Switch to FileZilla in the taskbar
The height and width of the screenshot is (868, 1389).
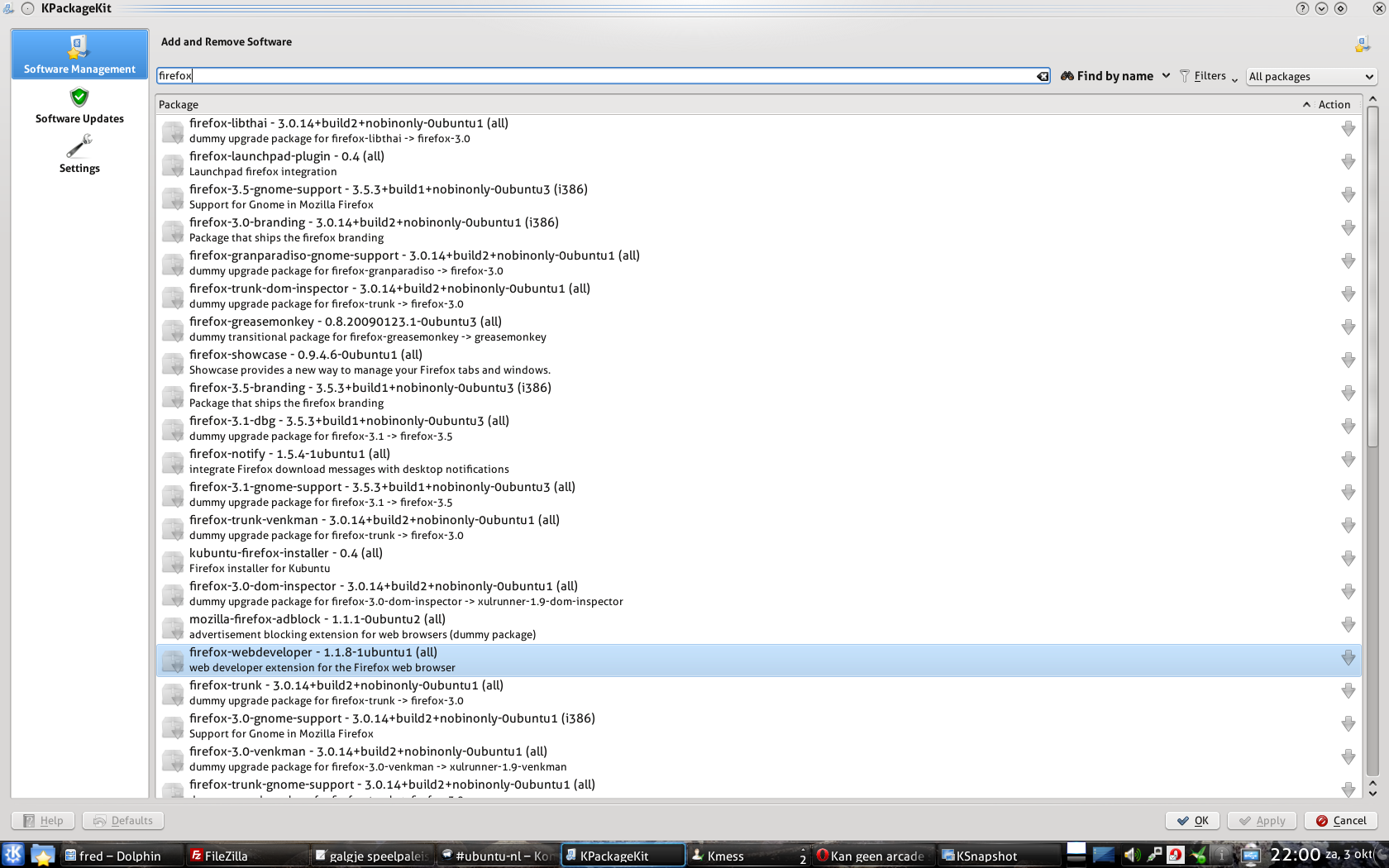tap(225, 856)
